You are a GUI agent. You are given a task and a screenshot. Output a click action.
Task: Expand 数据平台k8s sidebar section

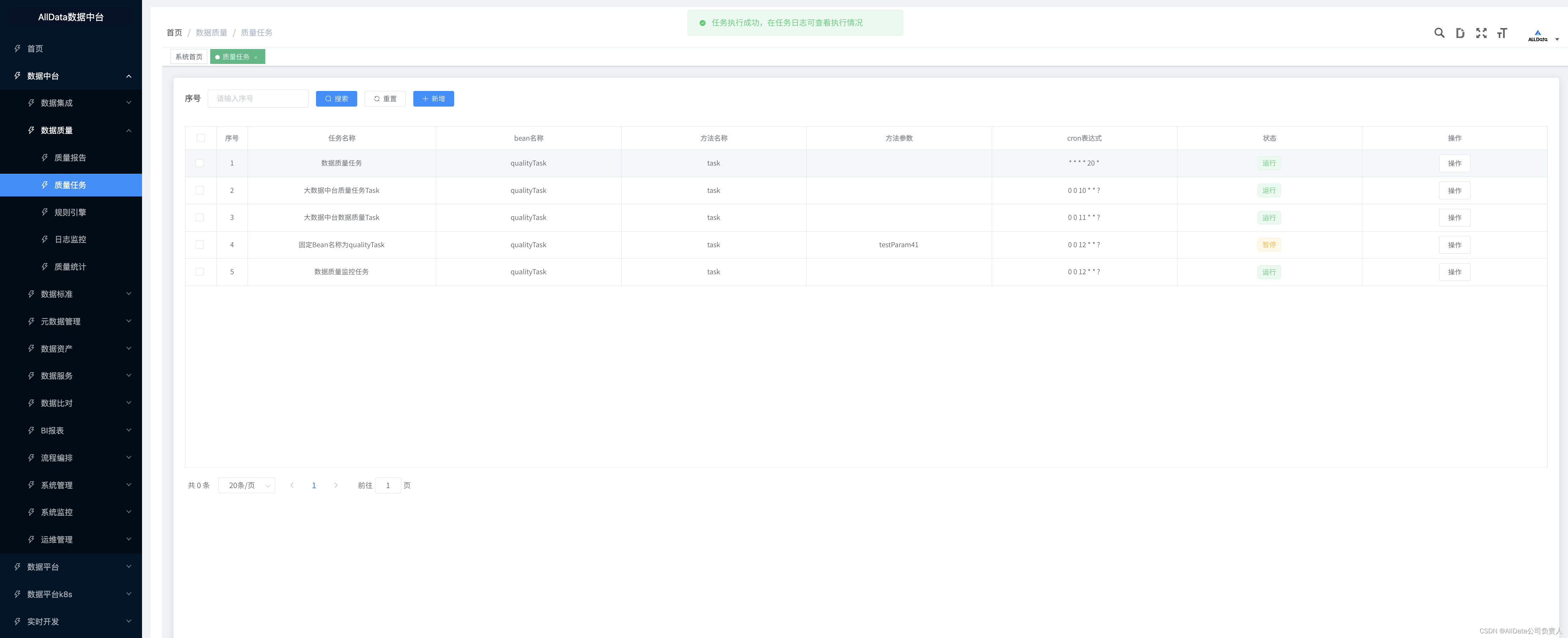71,594
